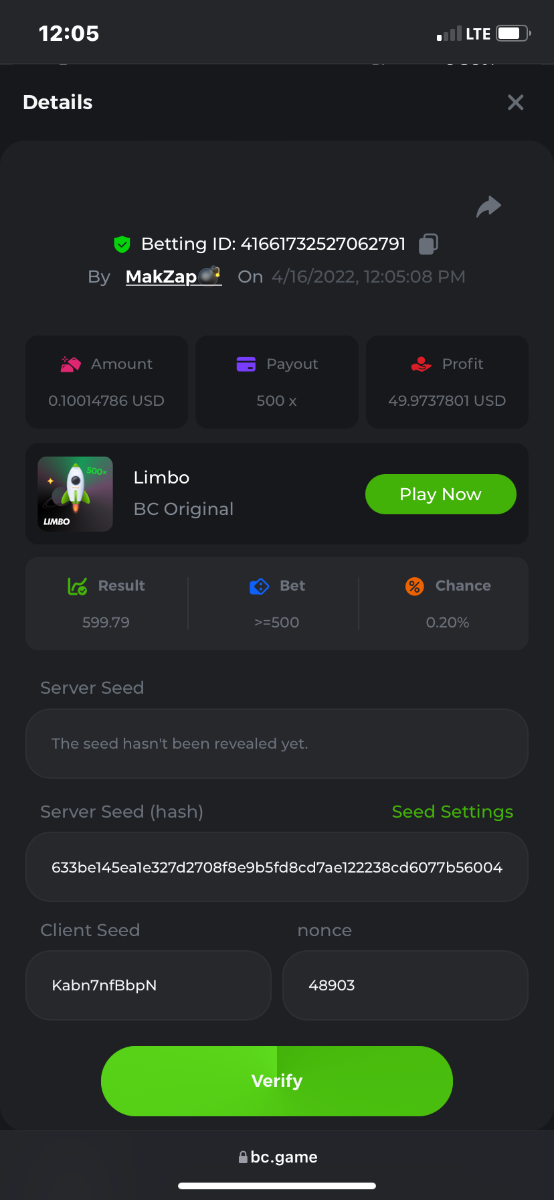Tap the Play Now button
The height and width of the screenshot is (1200, 554).
click(x=441, y=494)
